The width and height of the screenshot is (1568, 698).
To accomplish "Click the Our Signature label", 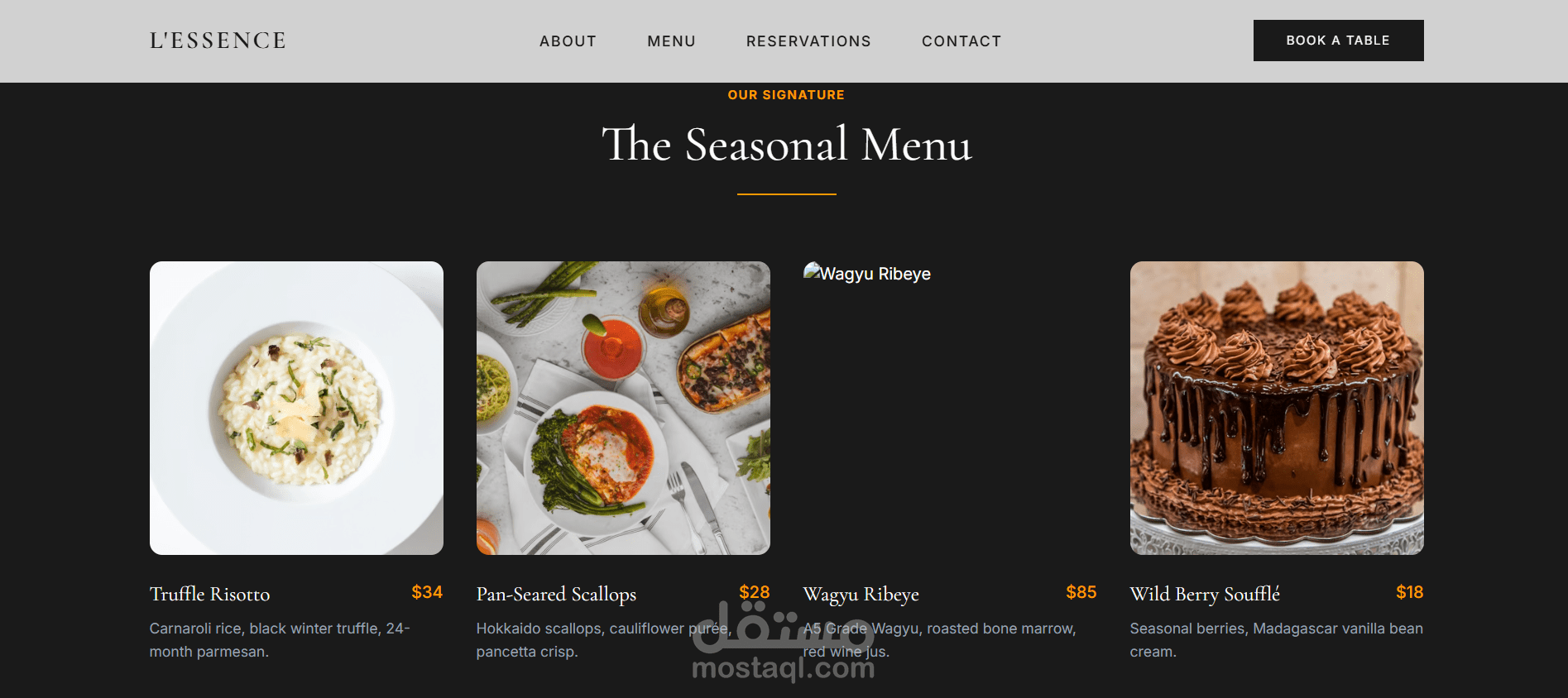I will click(x=786, y=95).
